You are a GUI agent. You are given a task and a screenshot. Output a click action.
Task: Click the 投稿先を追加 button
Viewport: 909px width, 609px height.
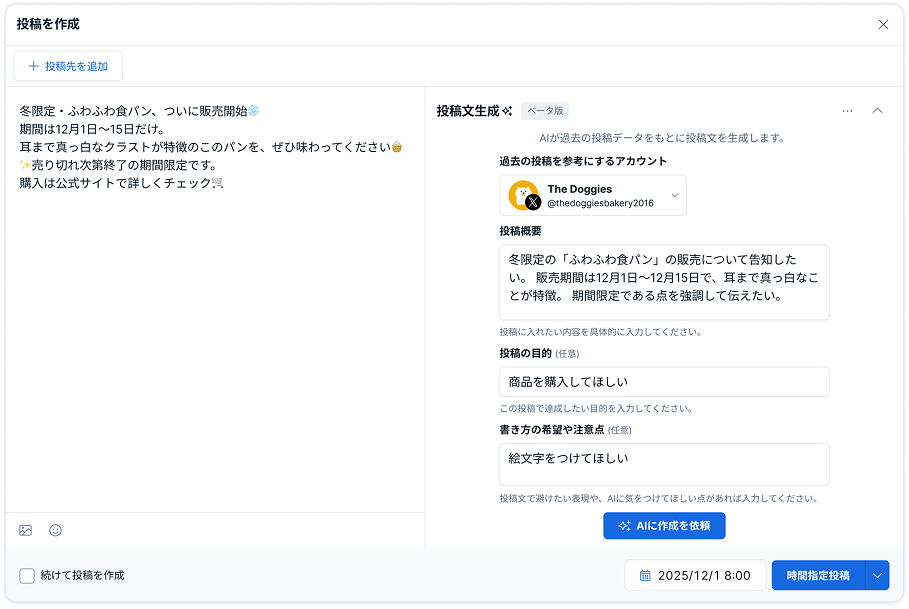(x=68, y=66)
